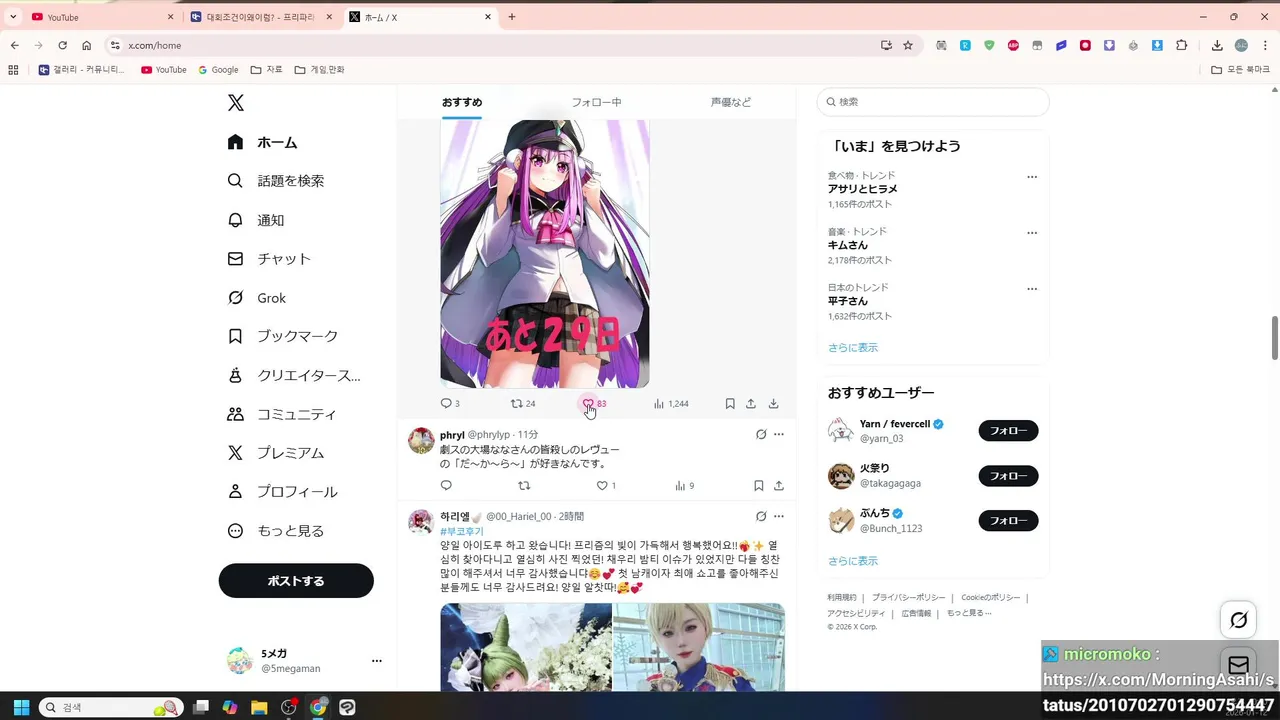Open more options for 平子さん trend
The height and width of the screenshot is (720, 1280).
coord(1032,289)
